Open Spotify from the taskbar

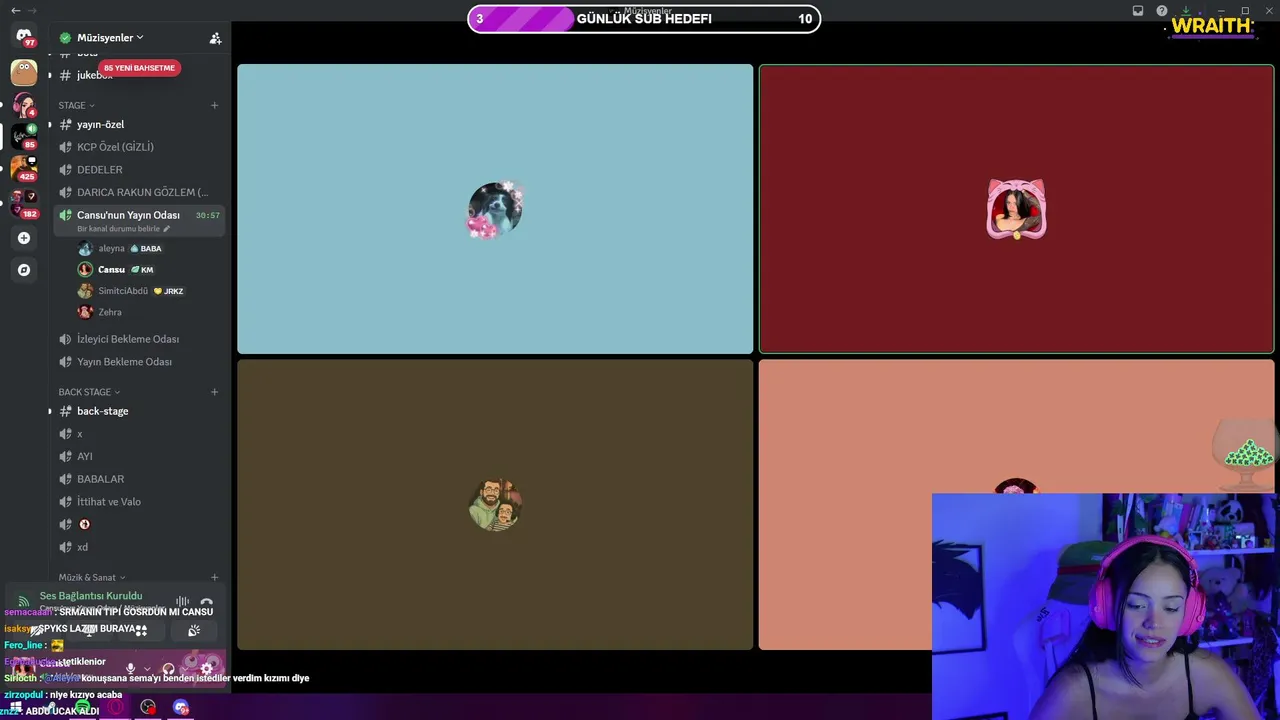[83, 707]
